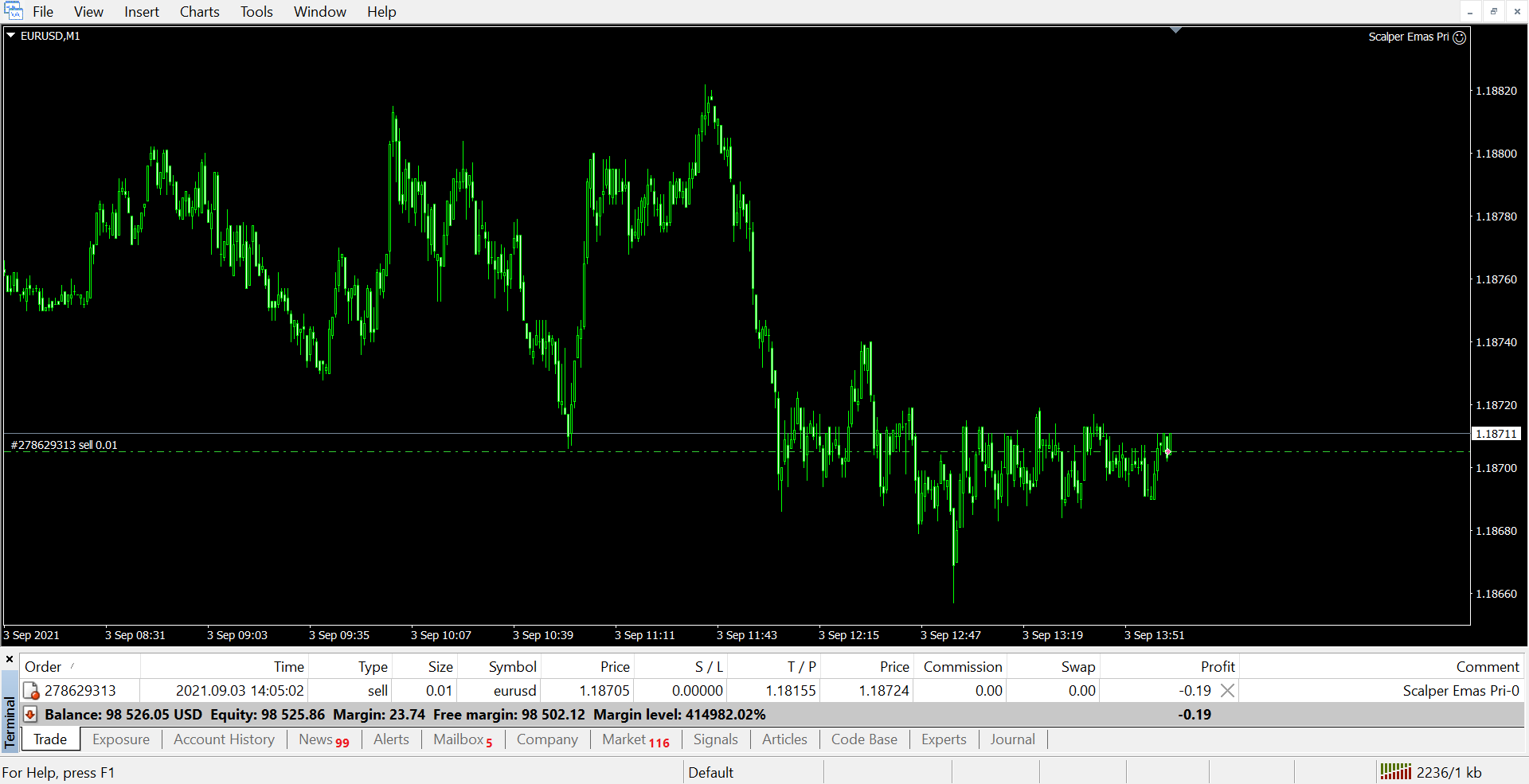Sort orders by clicking the Order column header

point(43,667)
